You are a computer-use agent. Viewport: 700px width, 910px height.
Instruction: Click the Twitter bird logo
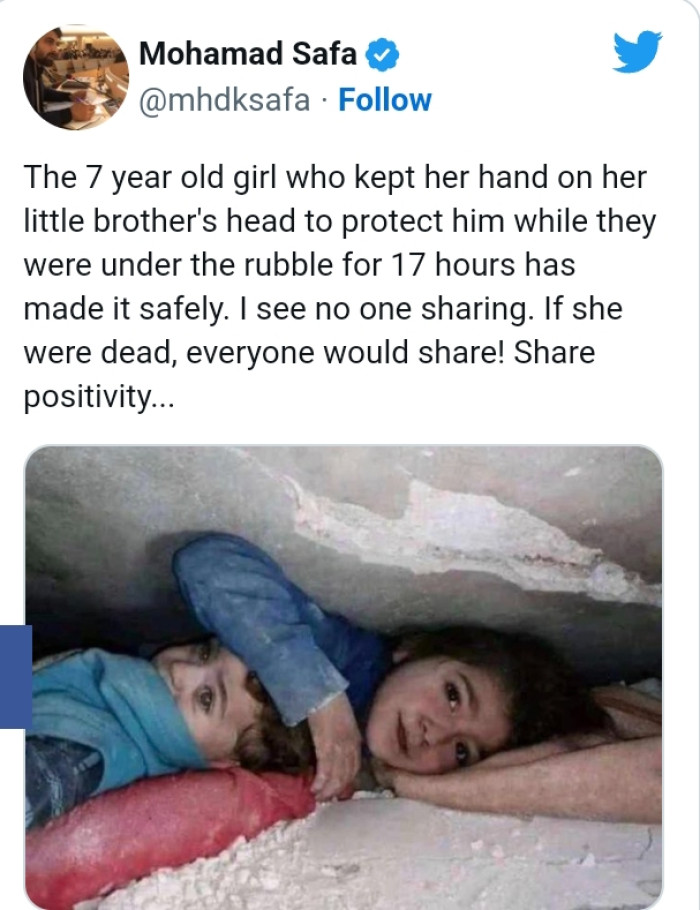(x=637, y=52)
